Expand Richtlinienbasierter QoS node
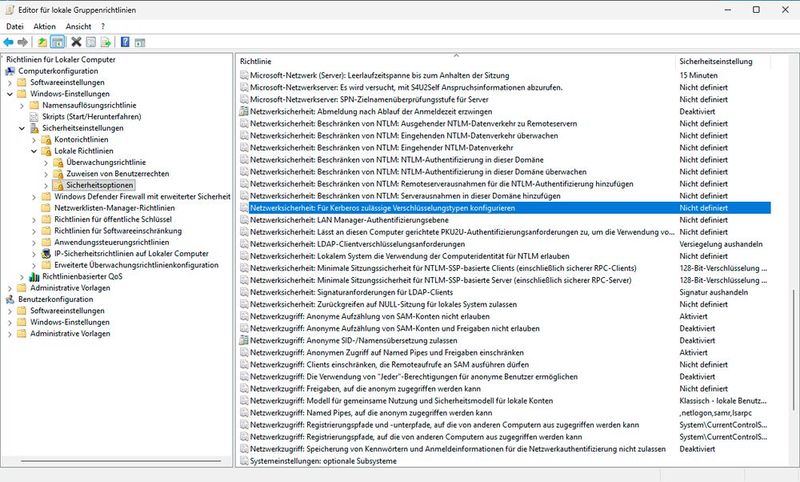This screenshot has height=482, width=800. tap(22, 276)
